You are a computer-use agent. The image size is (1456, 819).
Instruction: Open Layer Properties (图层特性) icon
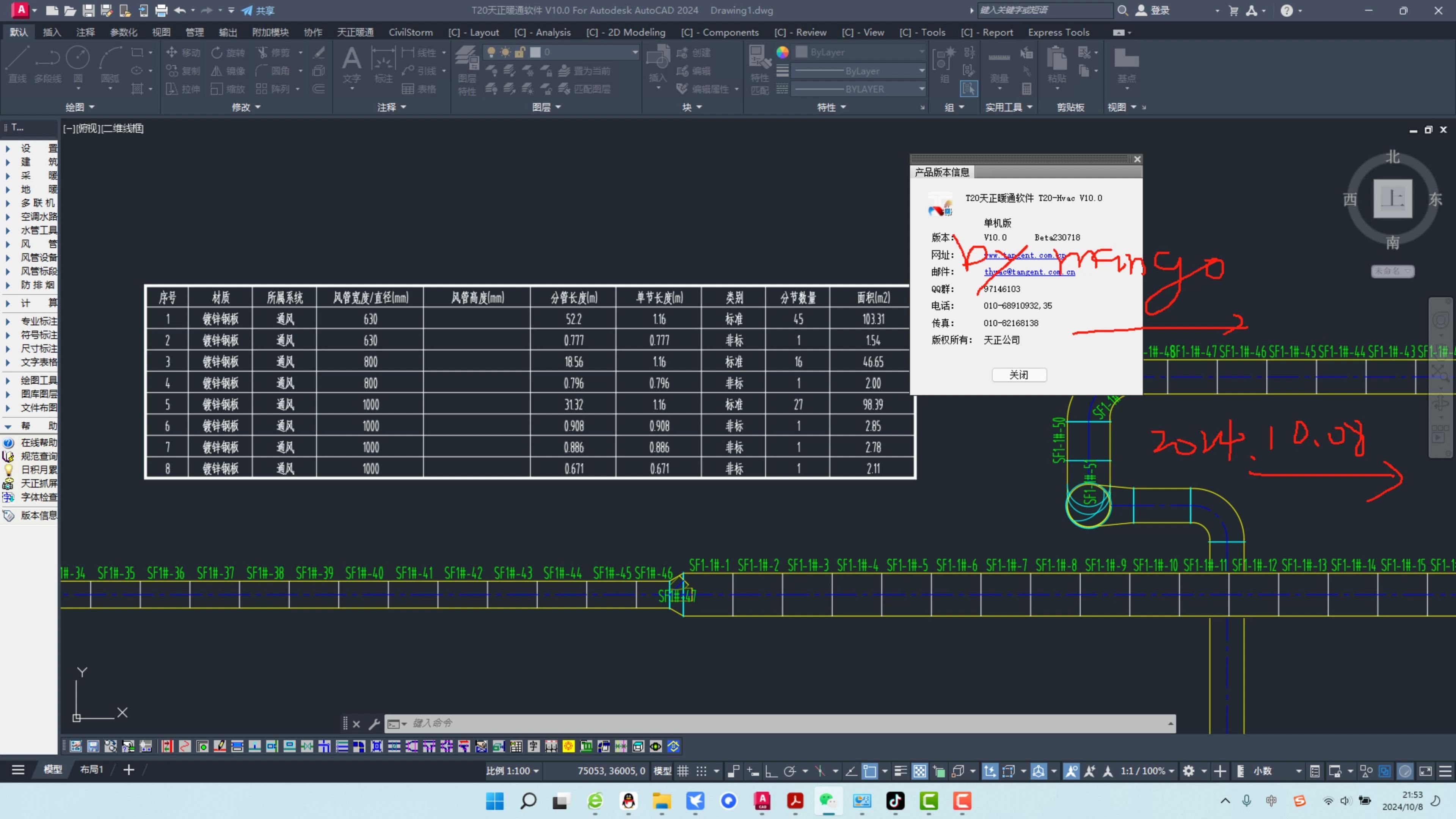click(467, 70)
